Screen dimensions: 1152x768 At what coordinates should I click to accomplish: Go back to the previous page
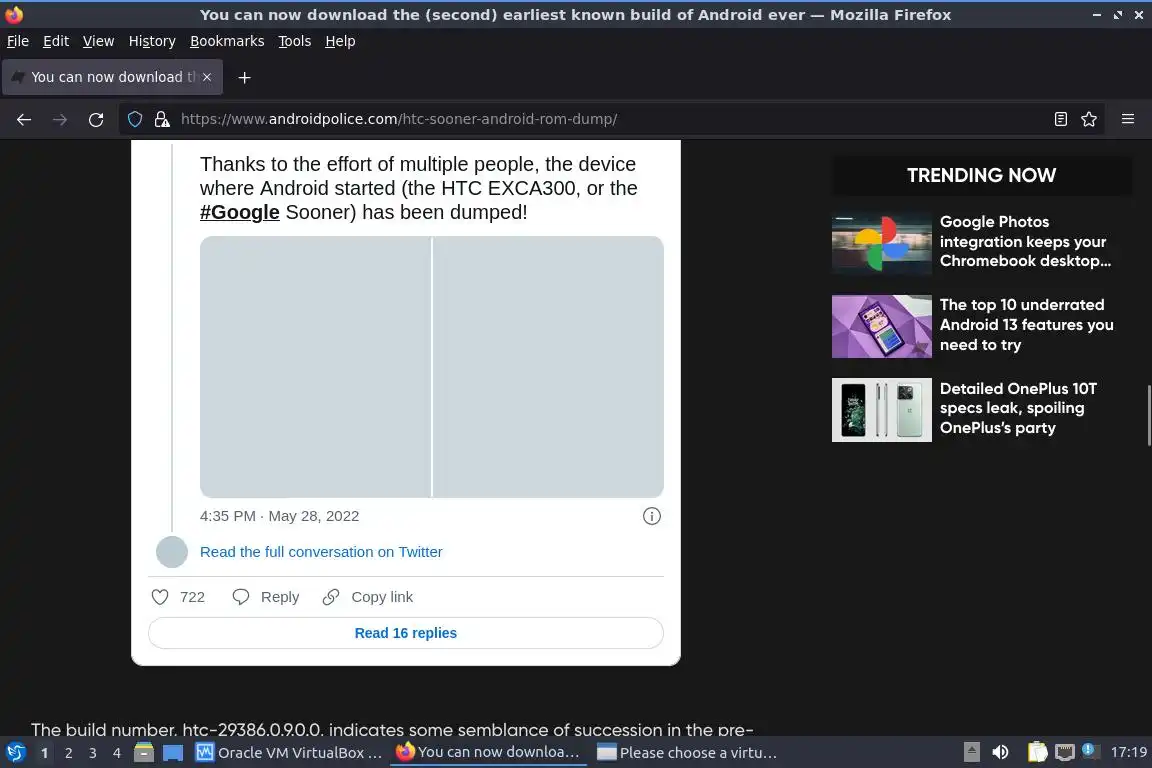(24, 119)
